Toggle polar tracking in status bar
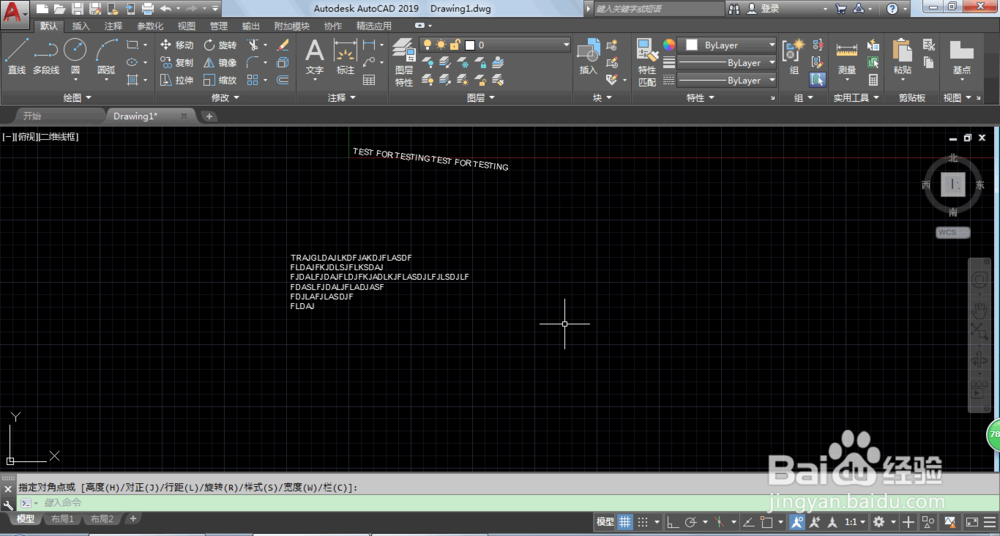Viewport: 1000px width, 536px height. click(689, 521)
